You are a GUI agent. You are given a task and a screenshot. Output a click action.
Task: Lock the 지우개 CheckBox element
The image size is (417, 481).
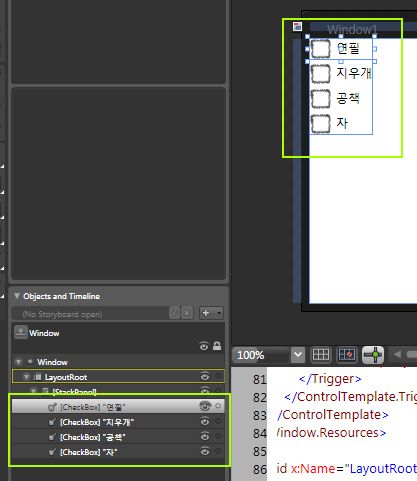[218, 421]
